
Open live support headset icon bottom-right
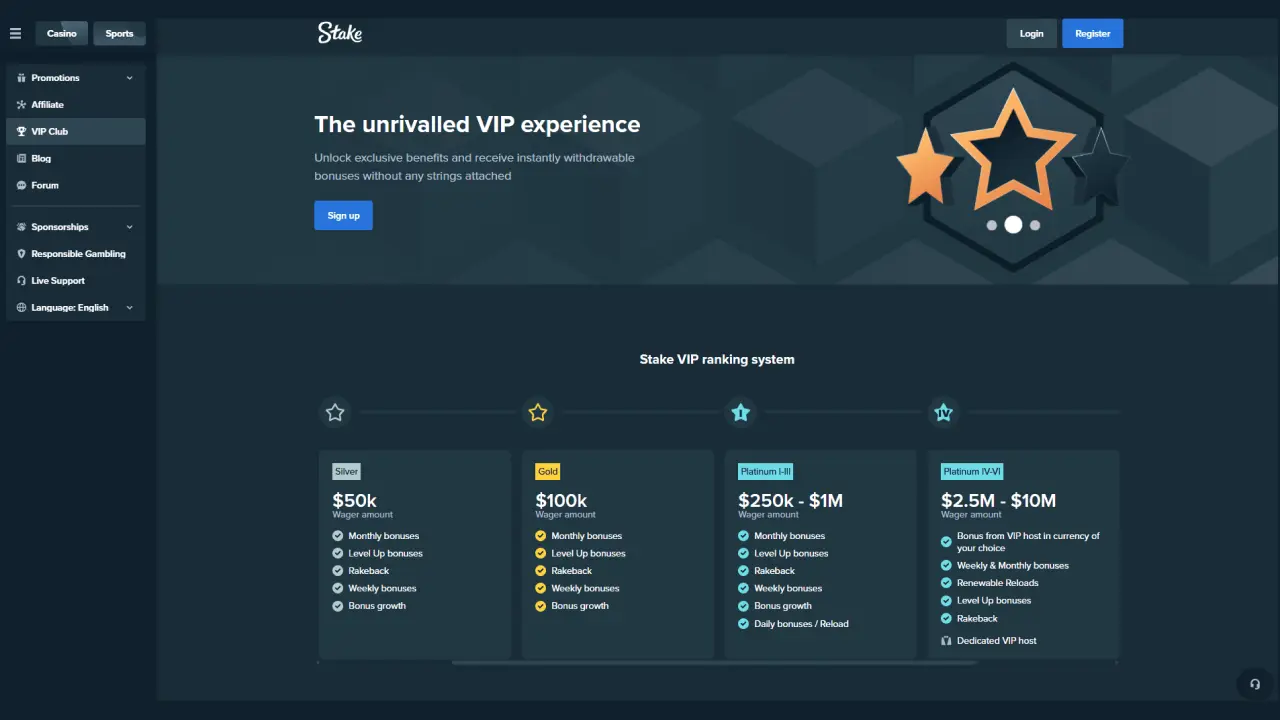click(1255, 684)
